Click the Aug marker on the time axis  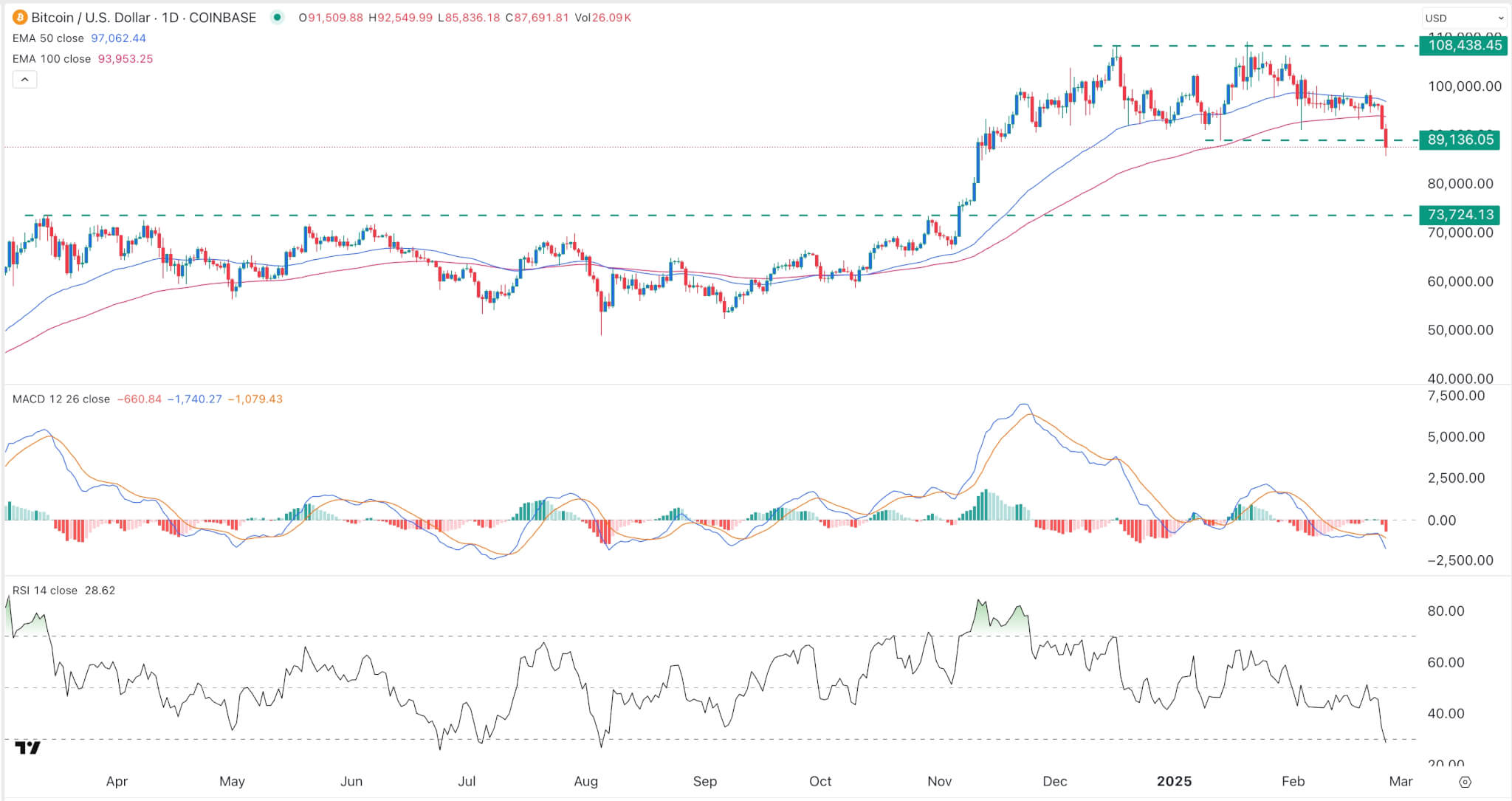click(x=585, y=781)
